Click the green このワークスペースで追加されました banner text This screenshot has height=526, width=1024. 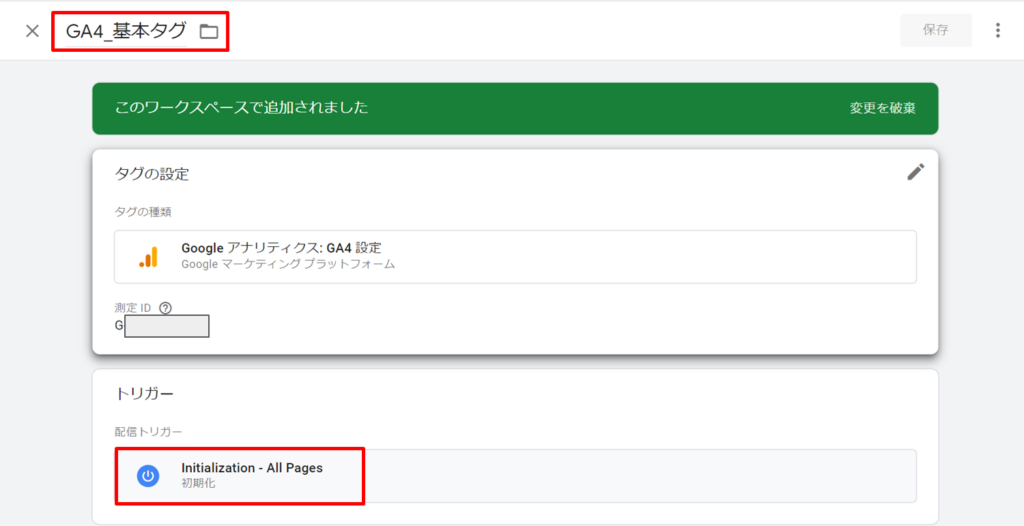click(242, 108)
